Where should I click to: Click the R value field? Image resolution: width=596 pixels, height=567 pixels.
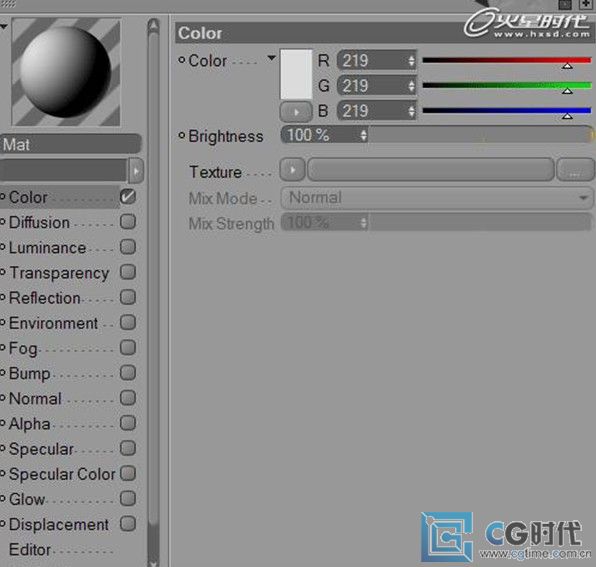click(372, 60)
